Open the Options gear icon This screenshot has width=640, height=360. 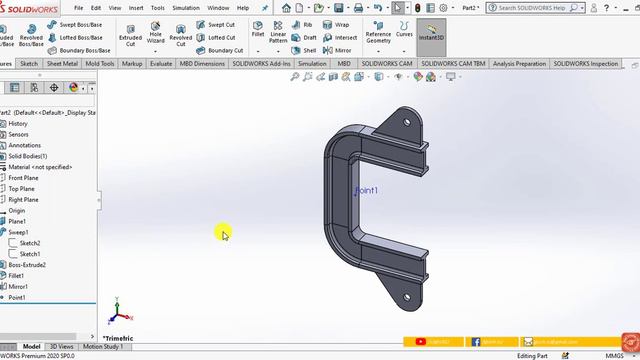(x=443, y=8)
